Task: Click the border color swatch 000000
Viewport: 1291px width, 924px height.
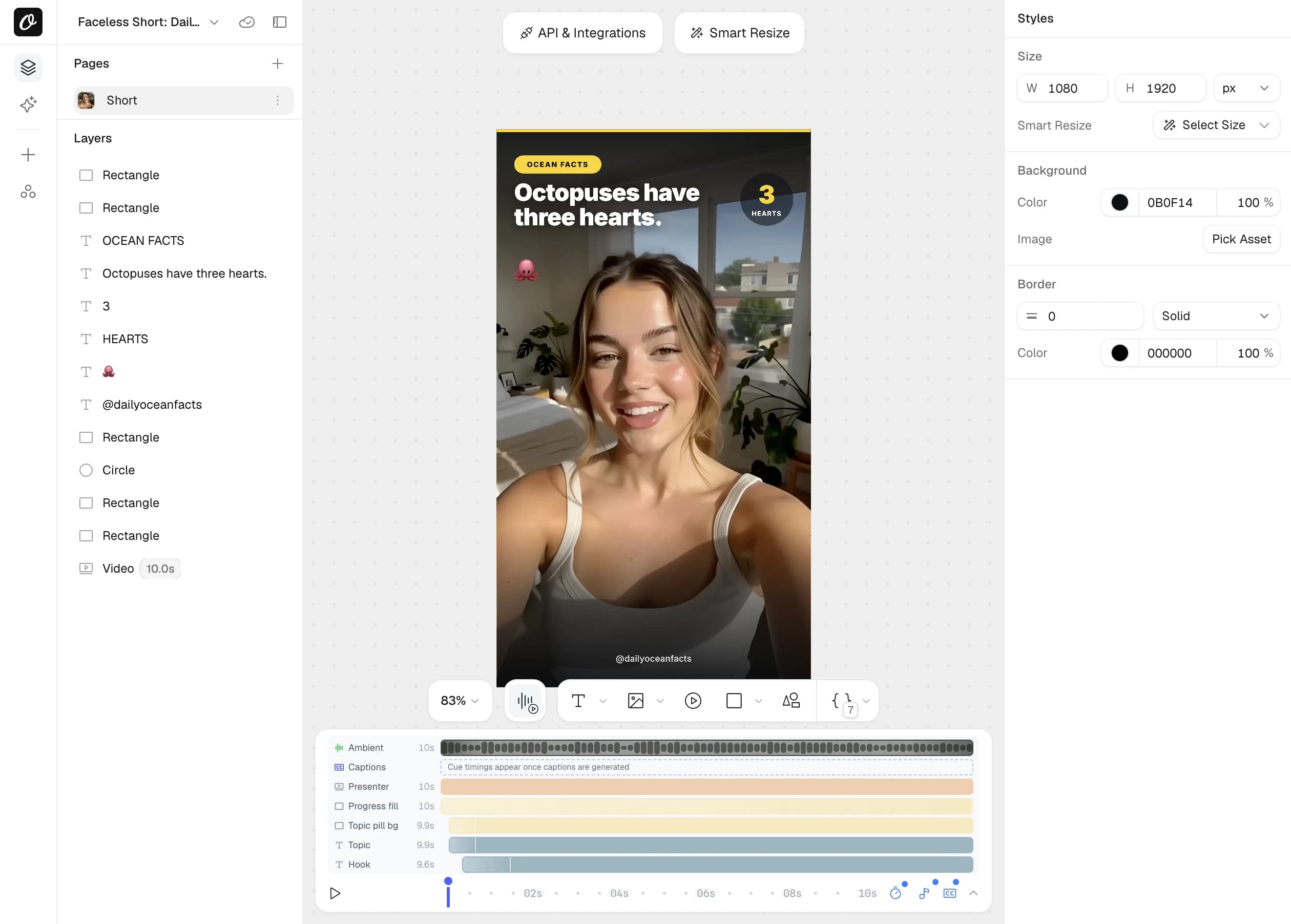Action: tap(1119, 353)
